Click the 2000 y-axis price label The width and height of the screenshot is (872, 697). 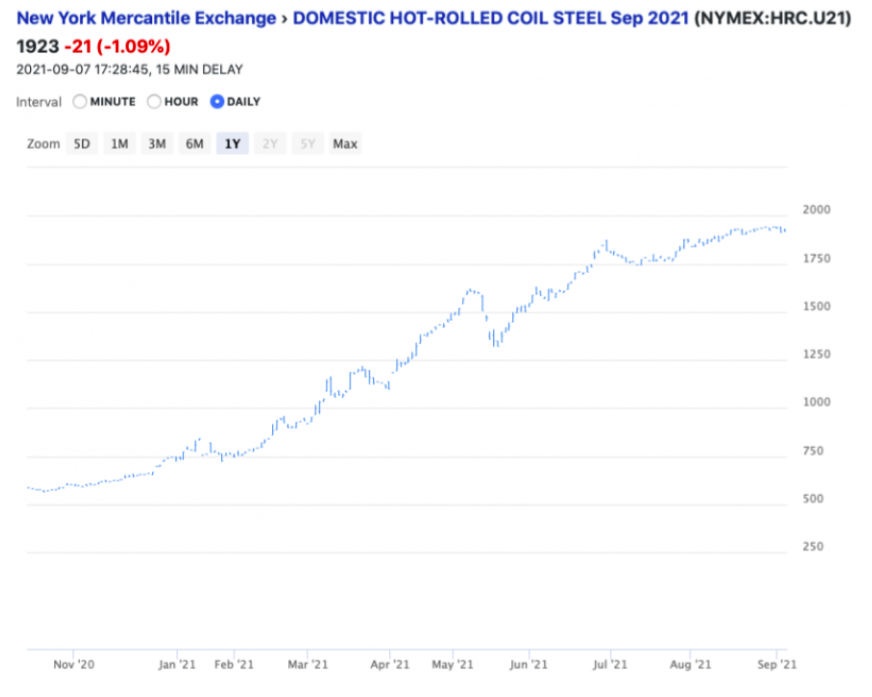click(816, 211)
